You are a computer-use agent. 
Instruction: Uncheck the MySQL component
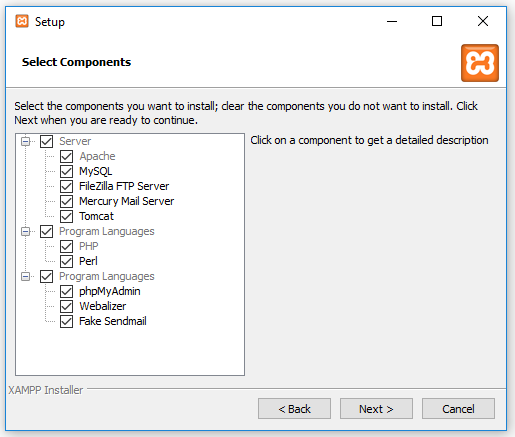pos(66,171)
